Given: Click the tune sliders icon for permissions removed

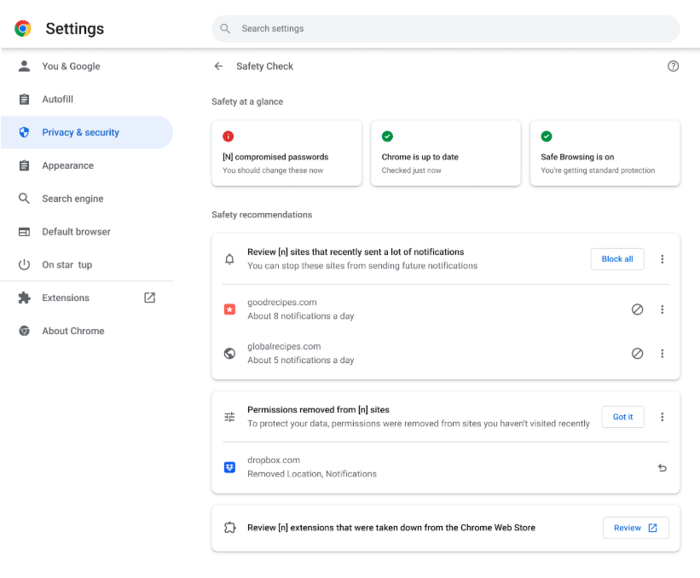Looking at the screenshot, I should (x=229, y=417).
